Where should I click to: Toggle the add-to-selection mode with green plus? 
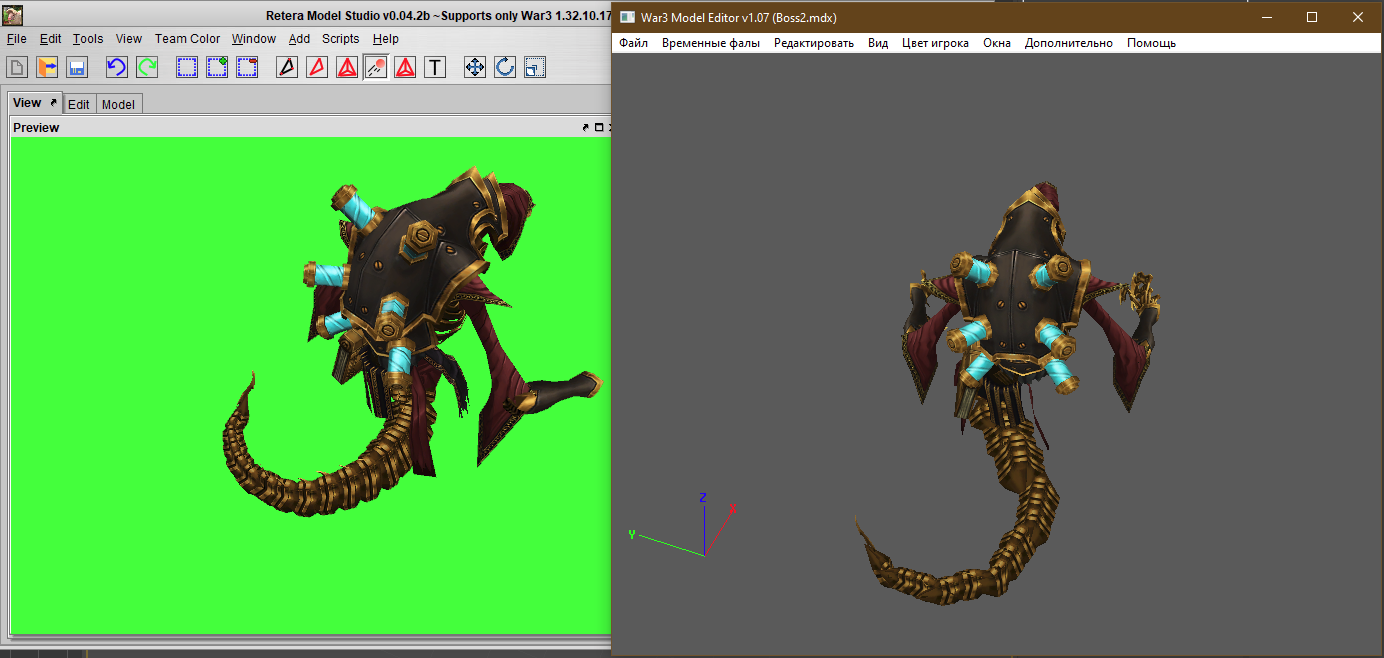click(217, 67)
